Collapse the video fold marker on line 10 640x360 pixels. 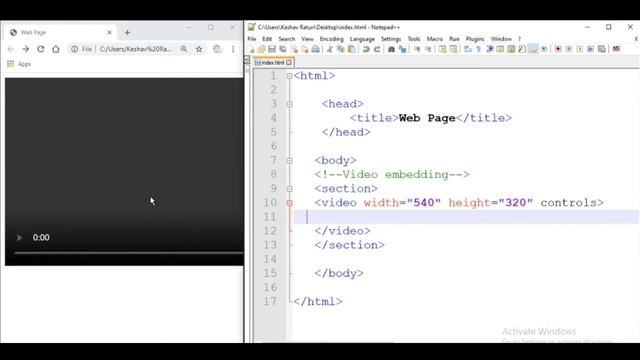pyautogui.click(x=289, y=203)
